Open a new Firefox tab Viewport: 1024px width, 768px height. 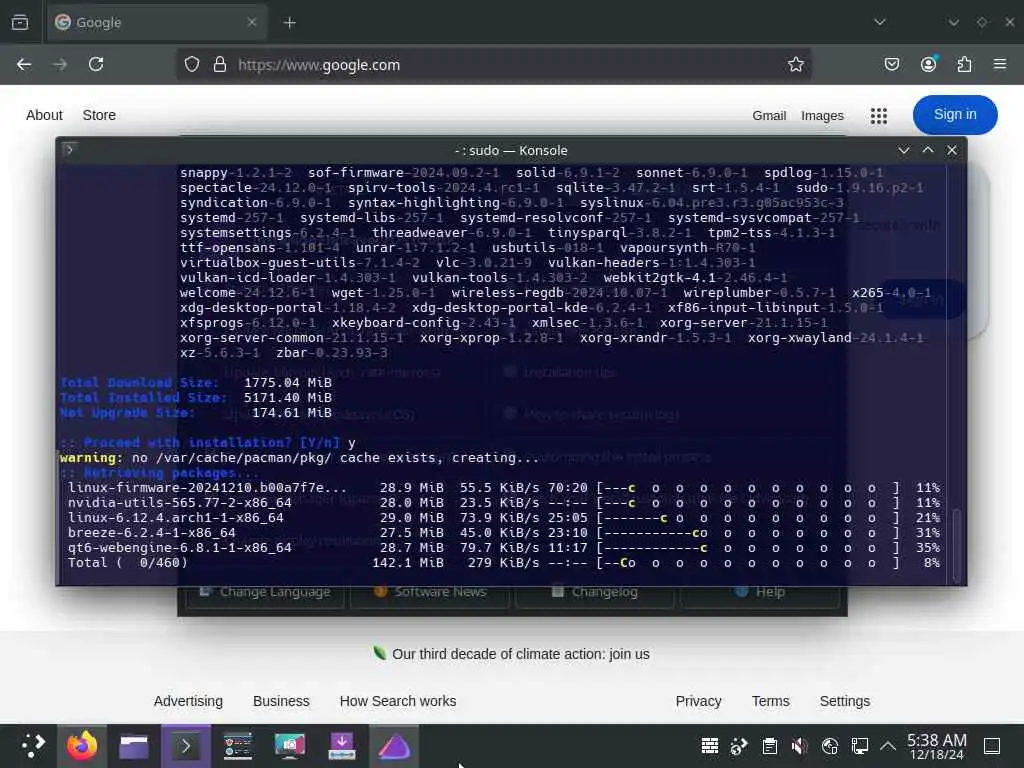click(289, 23)
